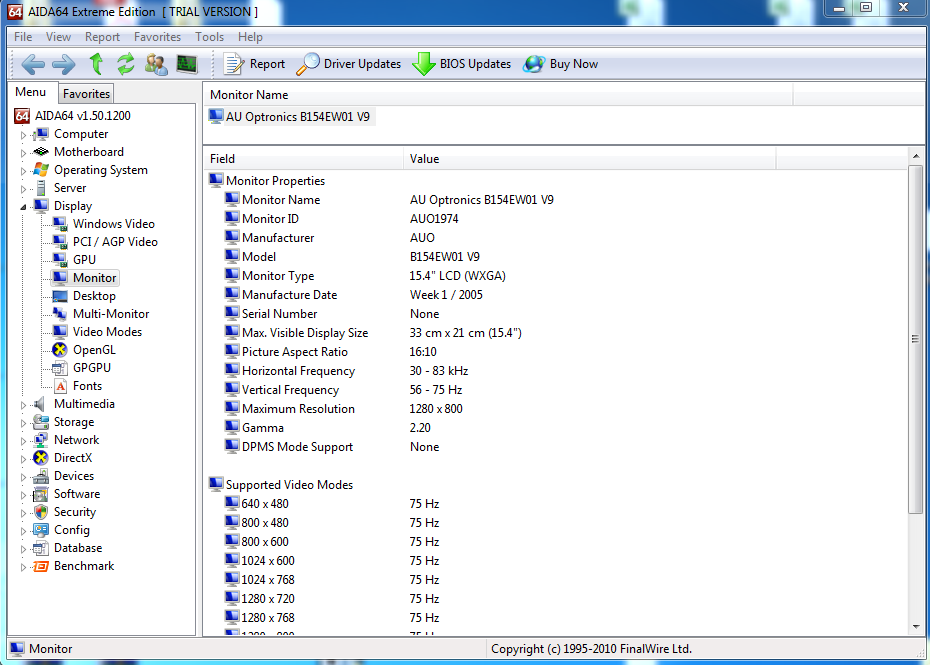The width and height of the screenshot is (930, 665).
Task: Collapse the Display tree node
Action: coord(23,207)
